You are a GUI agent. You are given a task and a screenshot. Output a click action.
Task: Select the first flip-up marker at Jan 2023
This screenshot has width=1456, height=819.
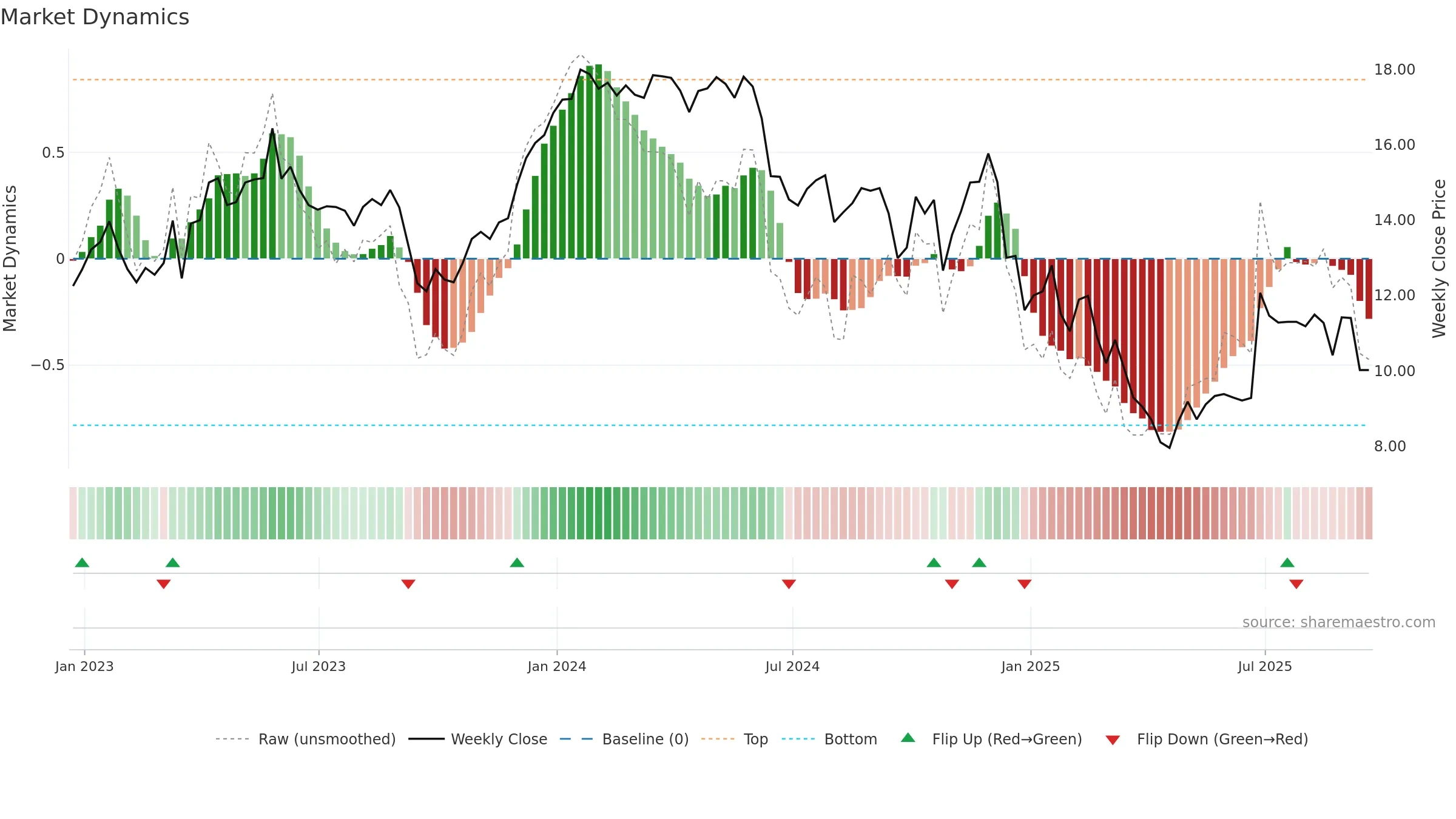click(82, 562)
